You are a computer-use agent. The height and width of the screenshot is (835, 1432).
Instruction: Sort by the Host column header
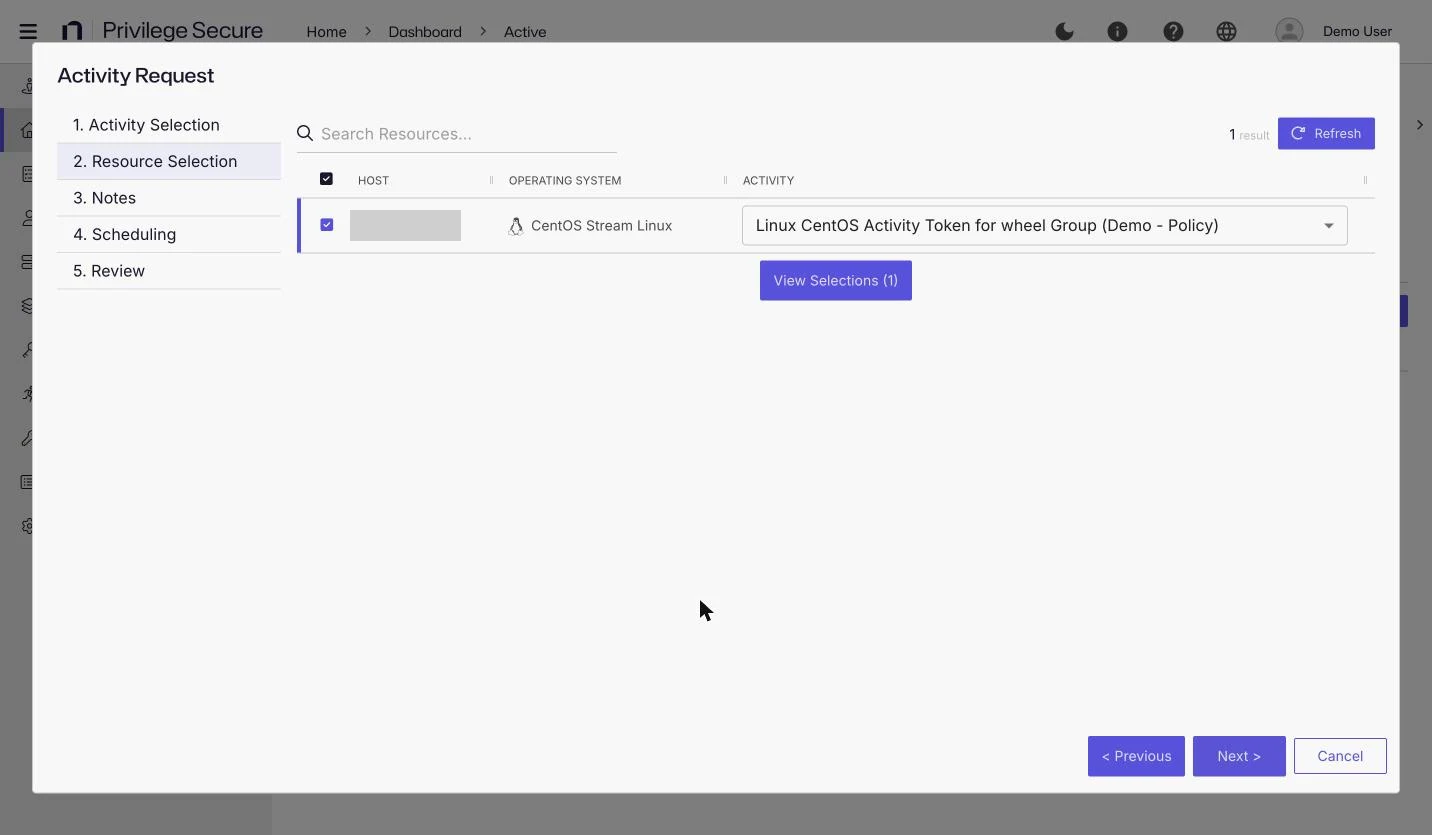(373, 180)
